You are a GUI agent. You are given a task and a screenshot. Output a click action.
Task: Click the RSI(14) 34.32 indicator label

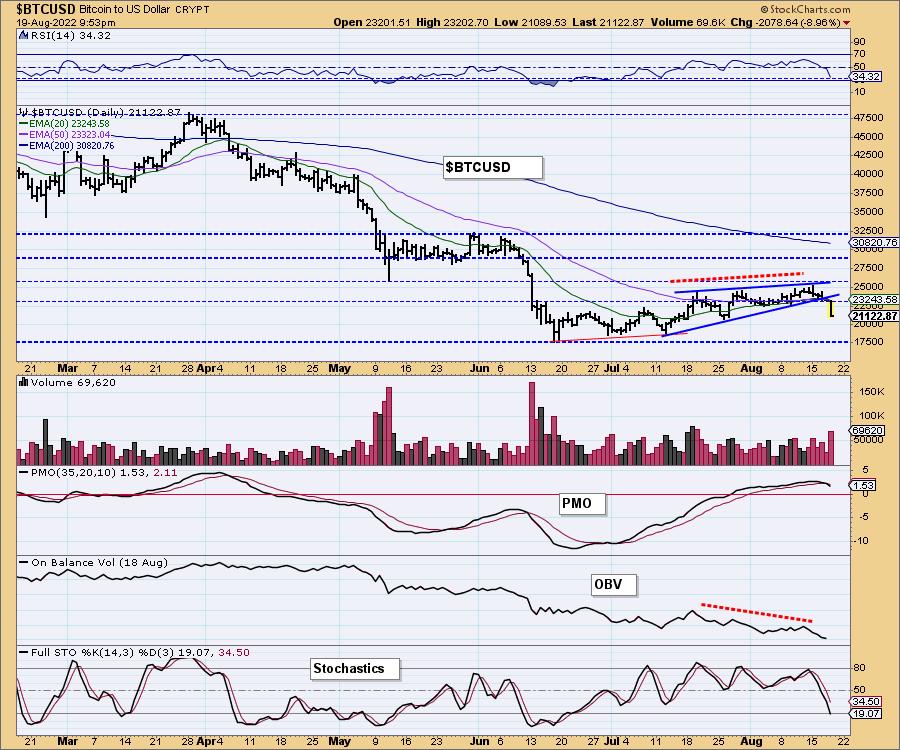click(x=71, y=36)
